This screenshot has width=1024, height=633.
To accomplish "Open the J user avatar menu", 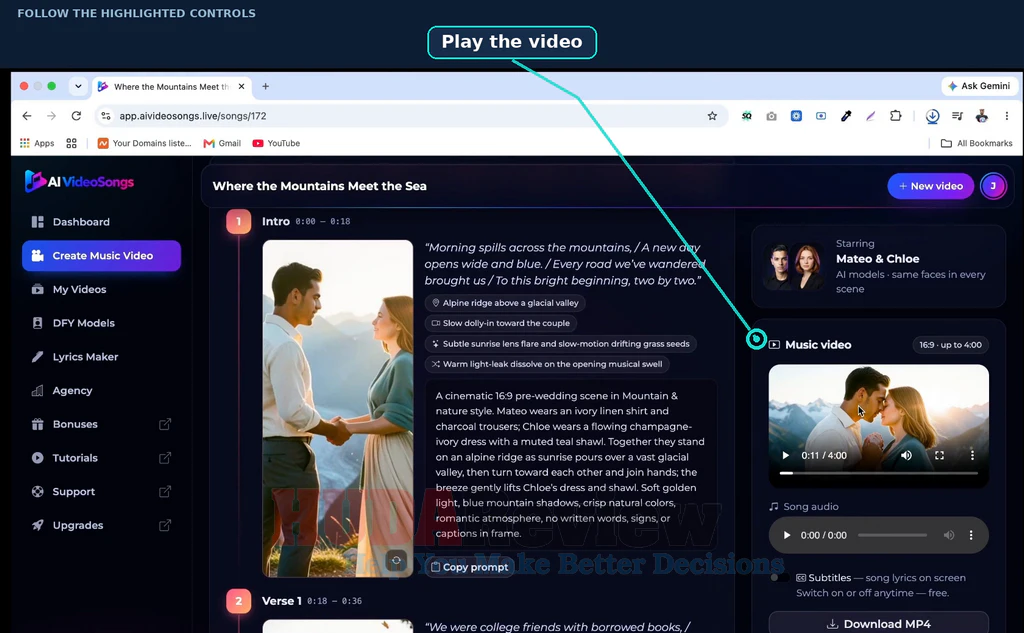I will [x=993, y=186].
